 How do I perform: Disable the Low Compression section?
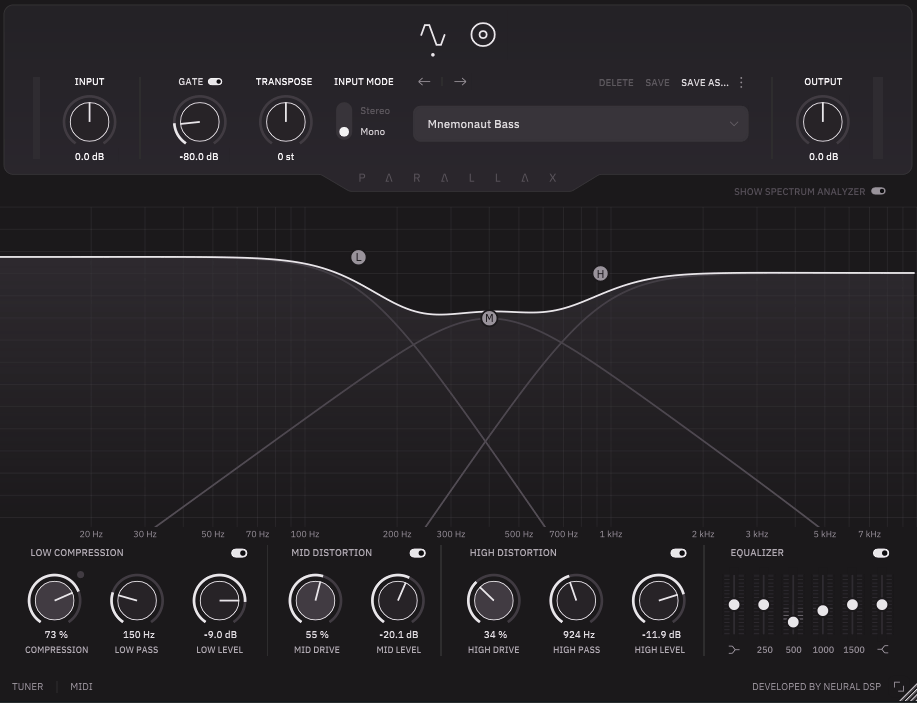[239, 553]
